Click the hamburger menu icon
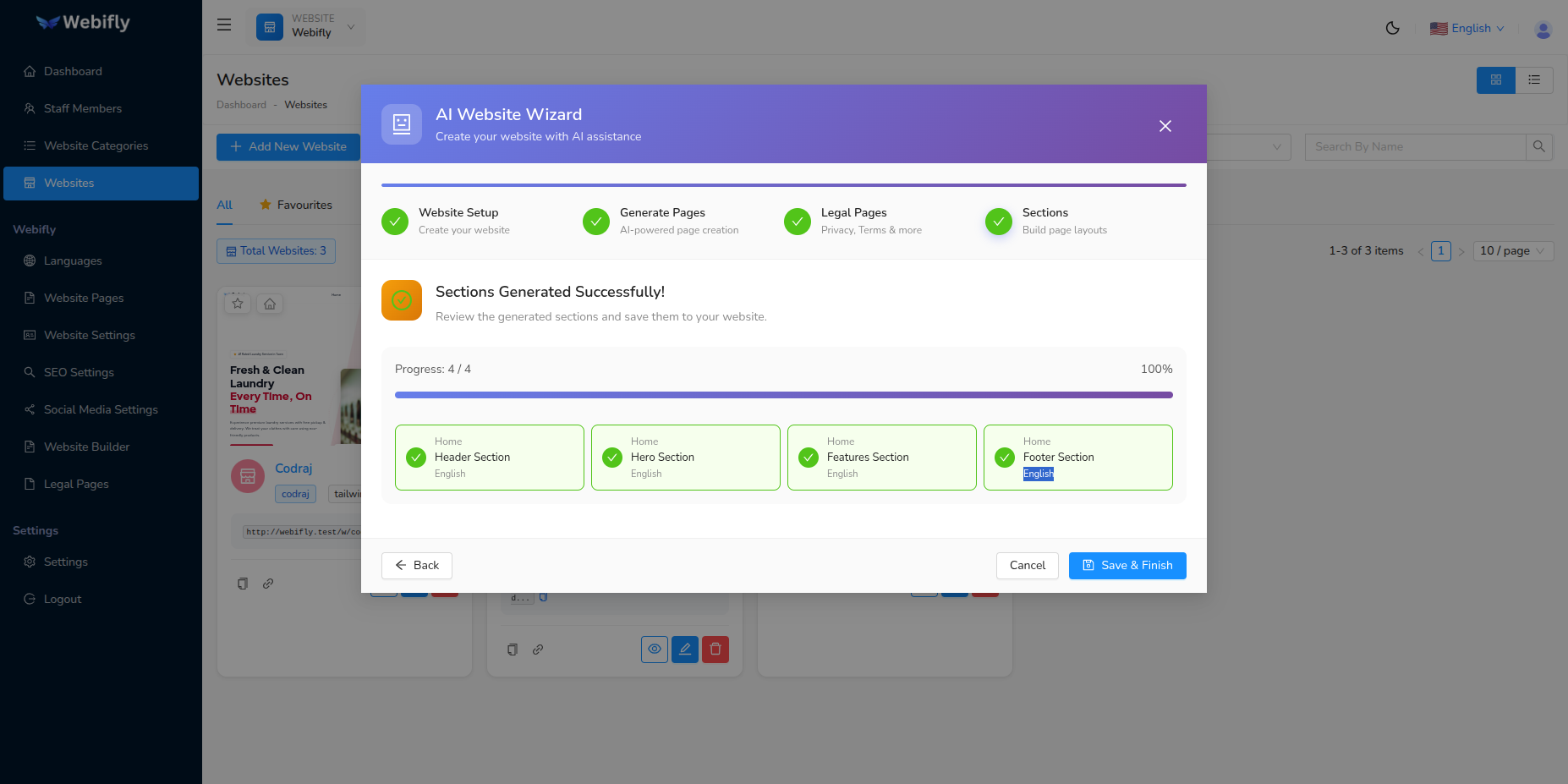Viewport: 1568px width, 784px height. 224,25
